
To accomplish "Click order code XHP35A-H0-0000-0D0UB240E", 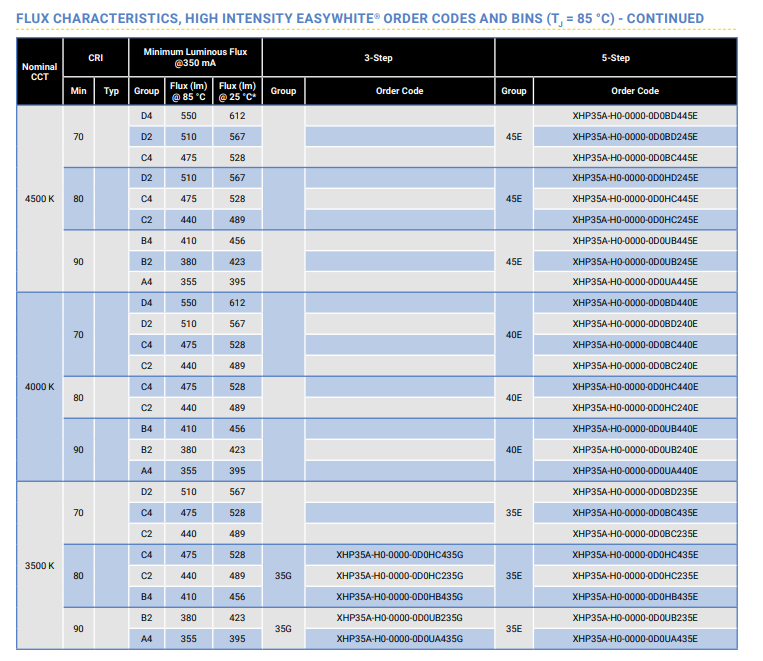I will (635, 450).
